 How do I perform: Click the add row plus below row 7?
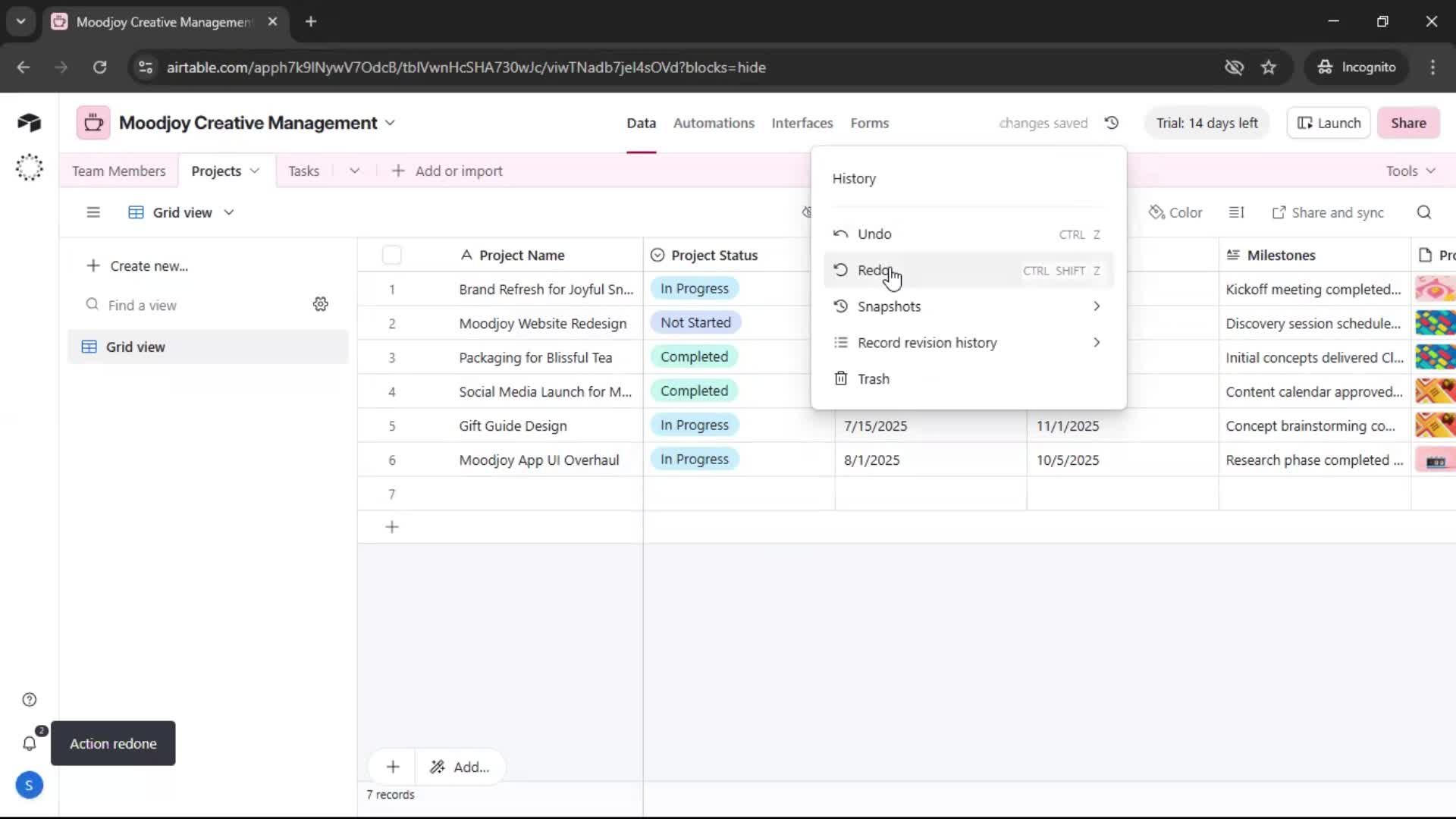tap(392, 527)
